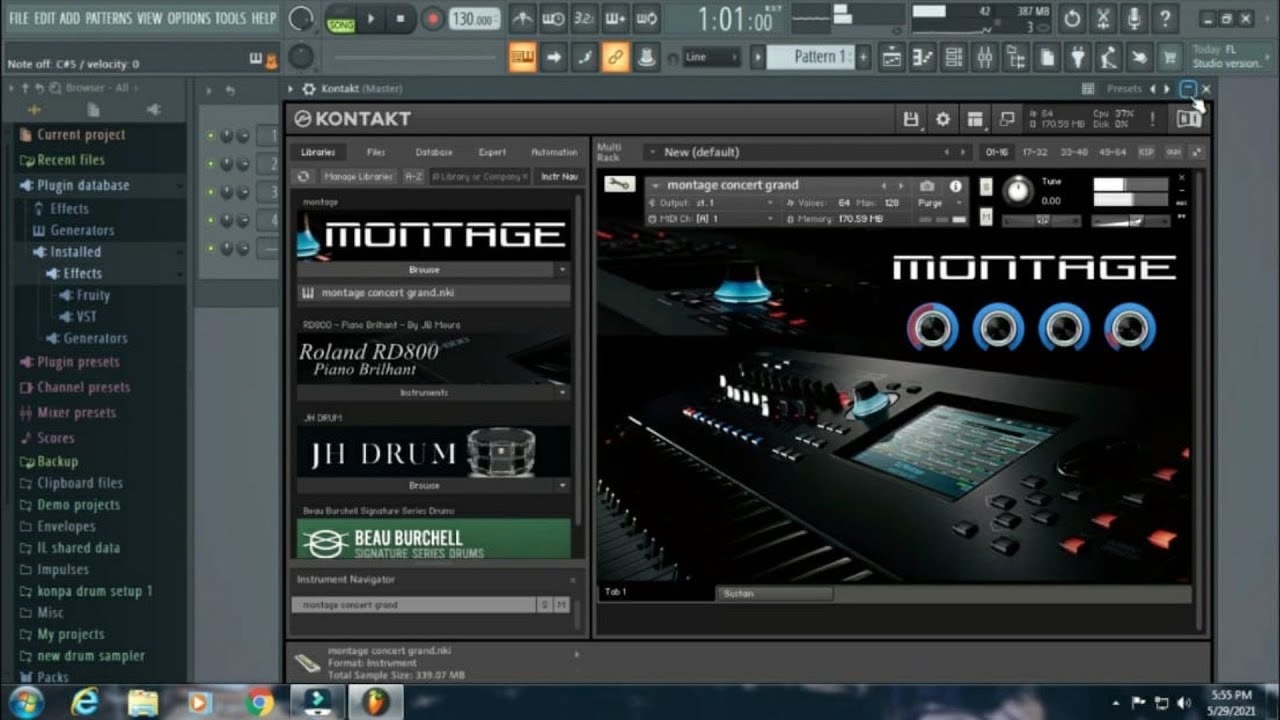This screenshot has width=1280, height=720.
Task: Open FL Studio shop cart icon
Action: 1168,57
